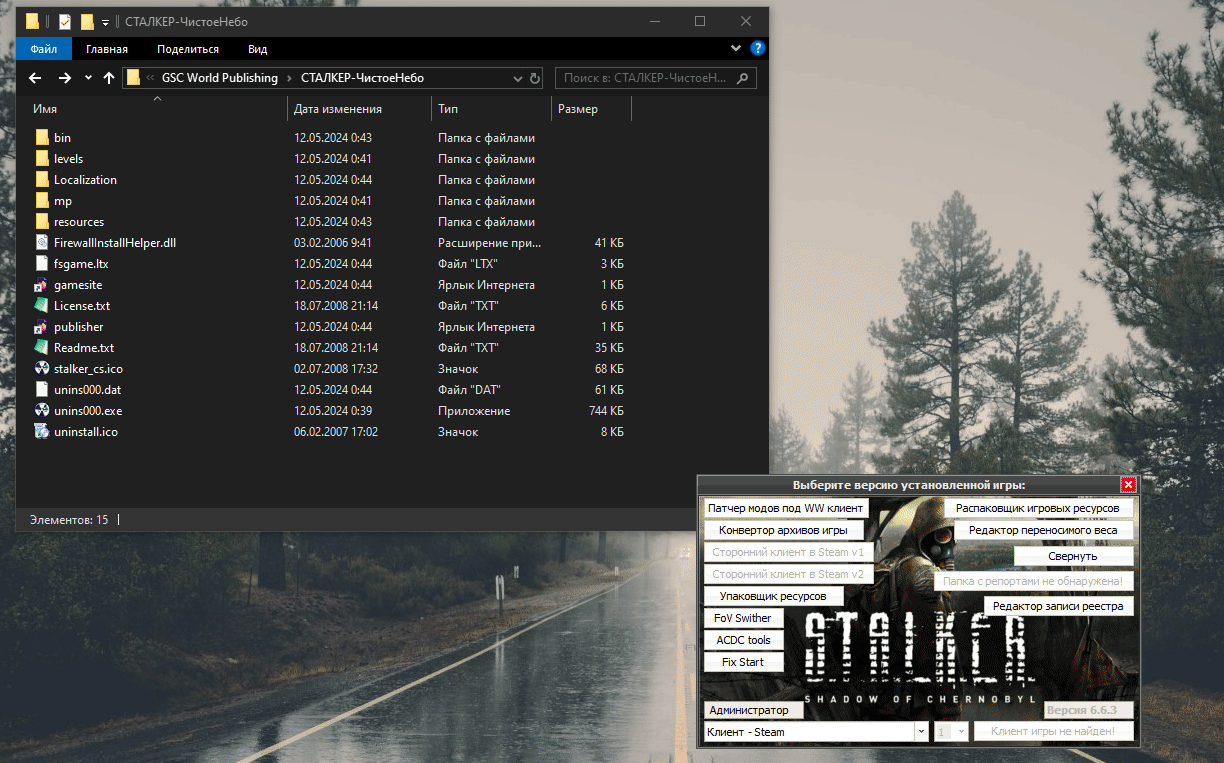Open the recent locations dropdown arrow
Viewport: 1224px width, 763px height.
tap(88, 78)
